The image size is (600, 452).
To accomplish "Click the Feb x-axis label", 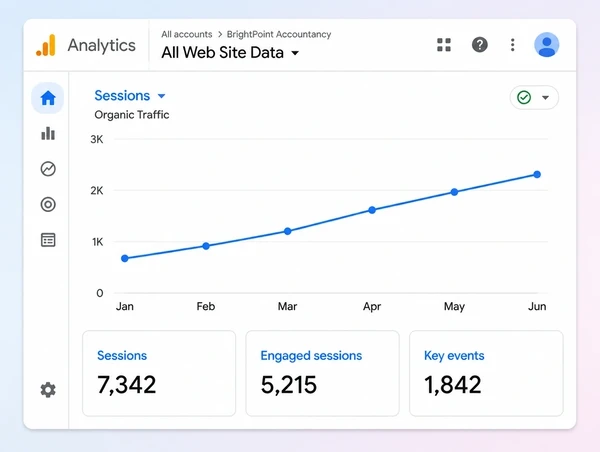I will 206,306.
